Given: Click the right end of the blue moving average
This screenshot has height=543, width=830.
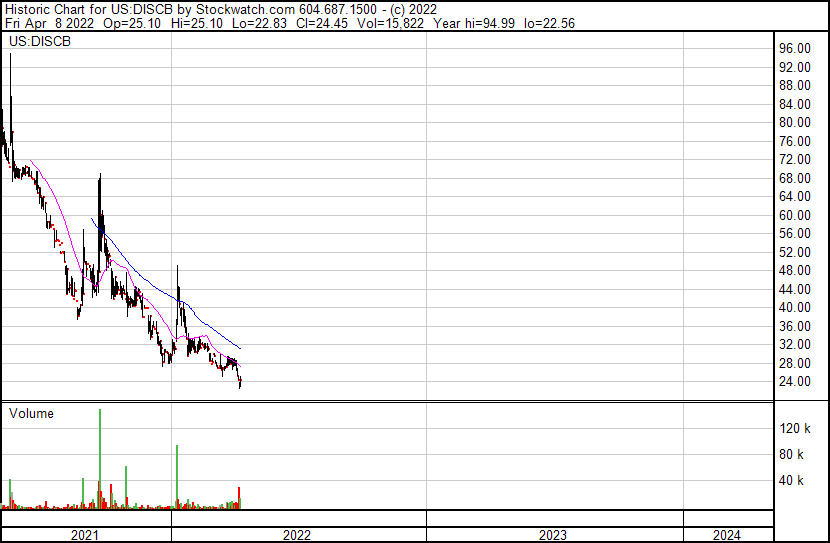Looking at the screenshot, I should 240,347.
